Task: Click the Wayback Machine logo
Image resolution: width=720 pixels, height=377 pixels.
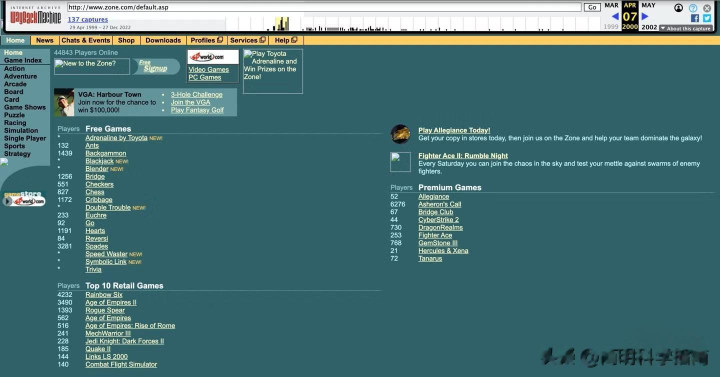Action: tap(35, 17)
